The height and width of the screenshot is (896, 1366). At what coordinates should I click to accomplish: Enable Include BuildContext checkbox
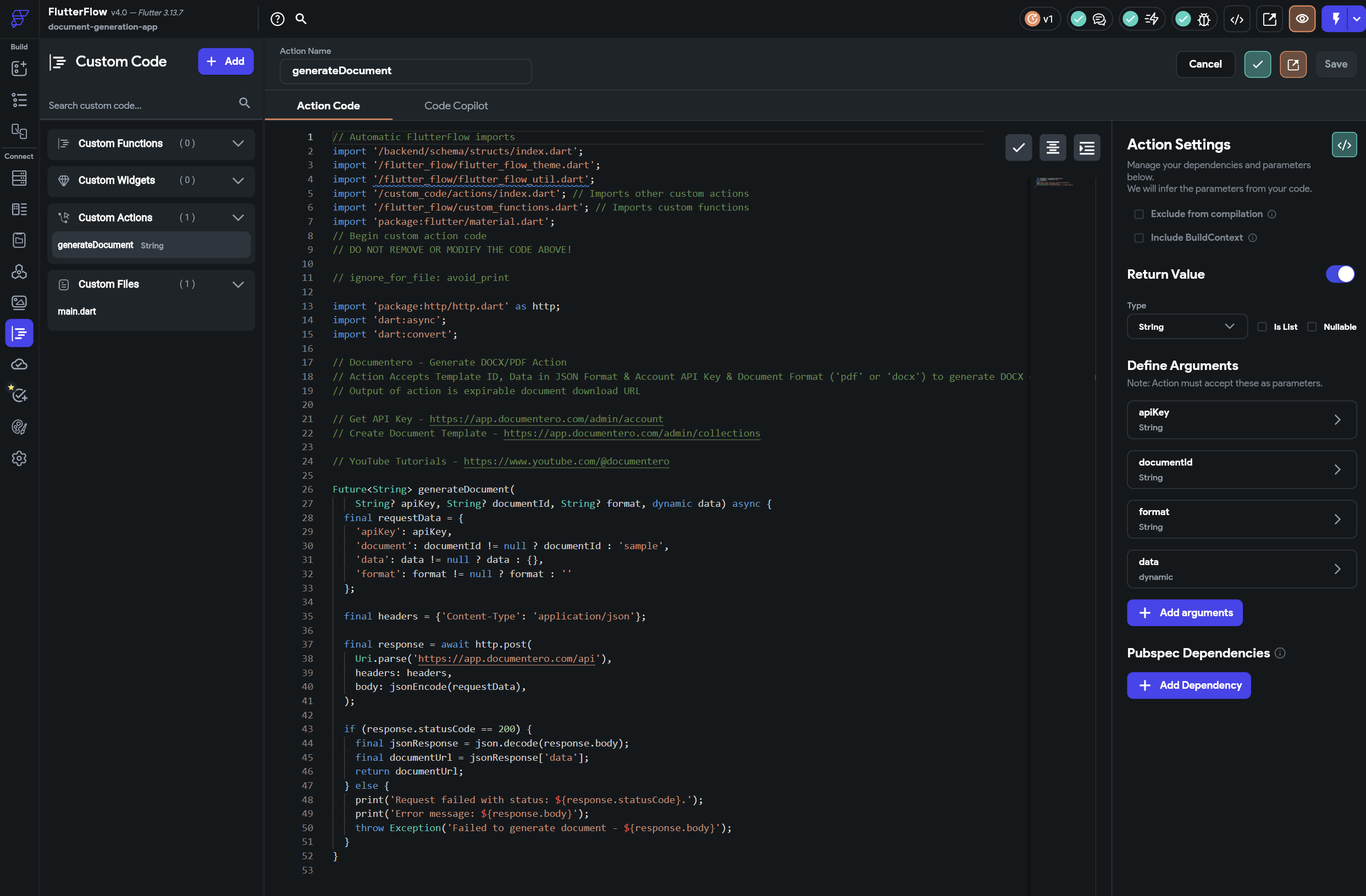1139,237
